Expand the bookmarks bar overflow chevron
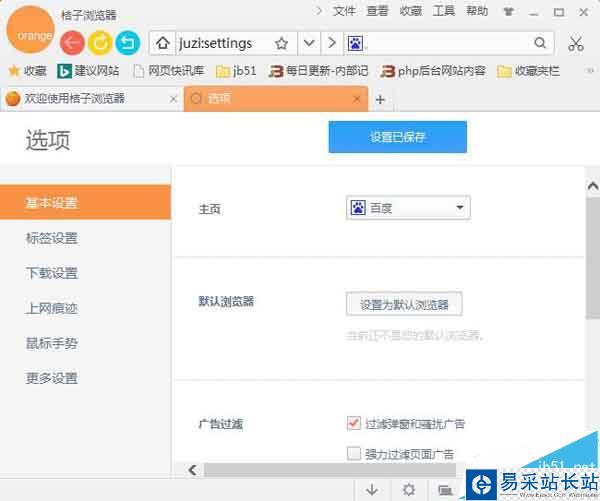Screen dimensions: 600x501 click(x=590, y=71)
